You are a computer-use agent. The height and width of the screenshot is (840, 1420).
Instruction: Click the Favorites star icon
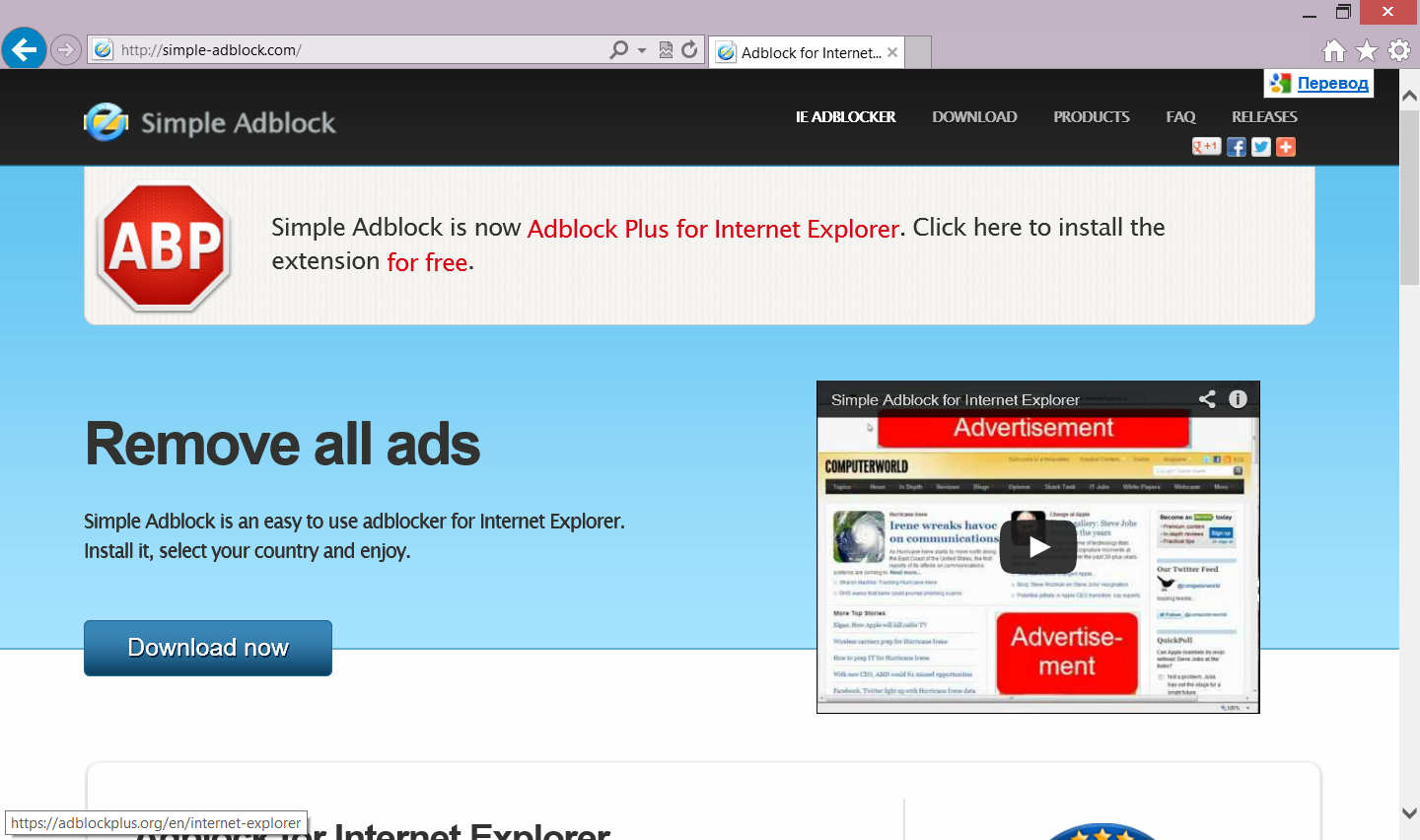1366,49
